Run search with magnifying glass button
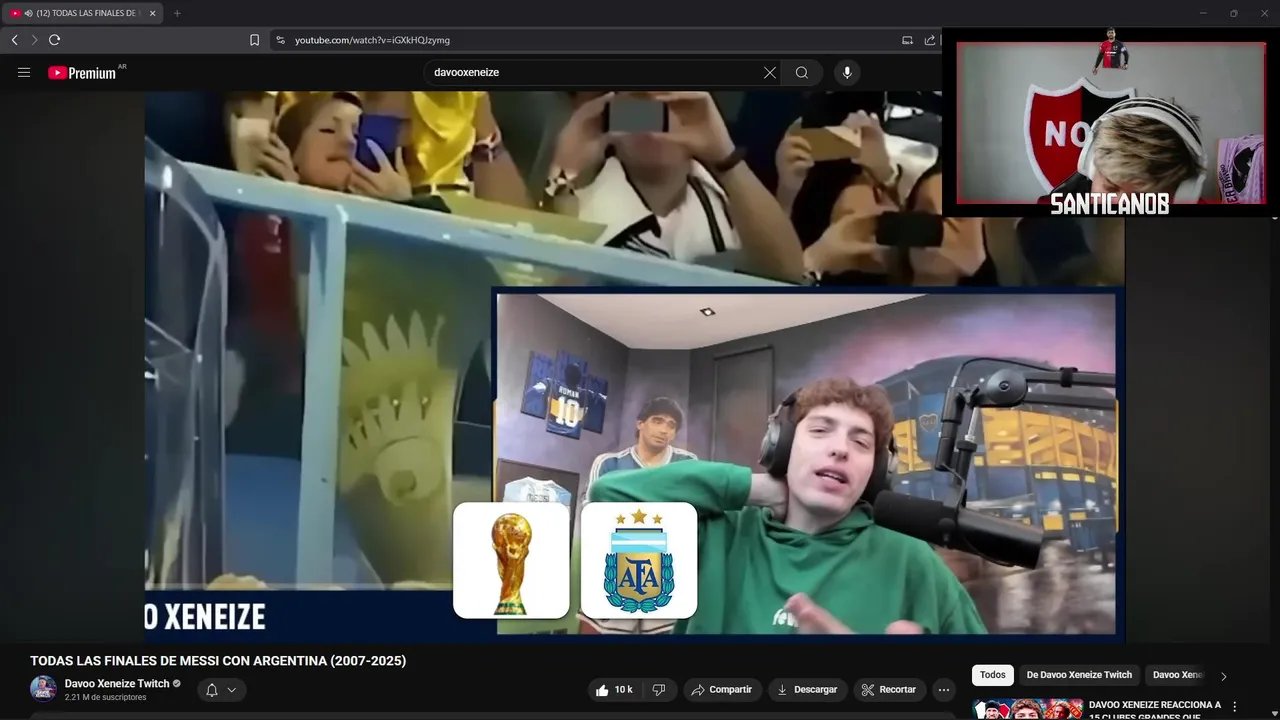Viewport: 1280px width, 720px height. [802, 72]
